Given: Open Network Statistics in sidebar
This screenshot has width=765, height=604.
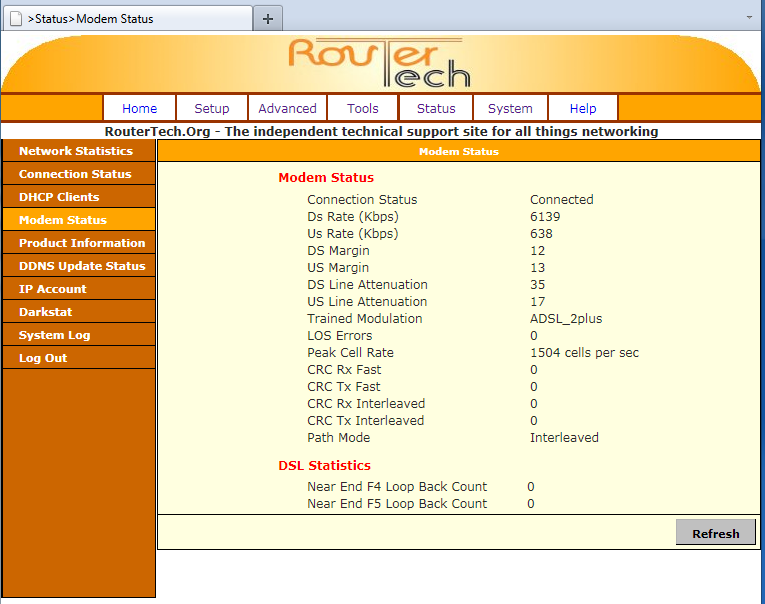Looking at the screenshot, I should click(x=79, y=151).
